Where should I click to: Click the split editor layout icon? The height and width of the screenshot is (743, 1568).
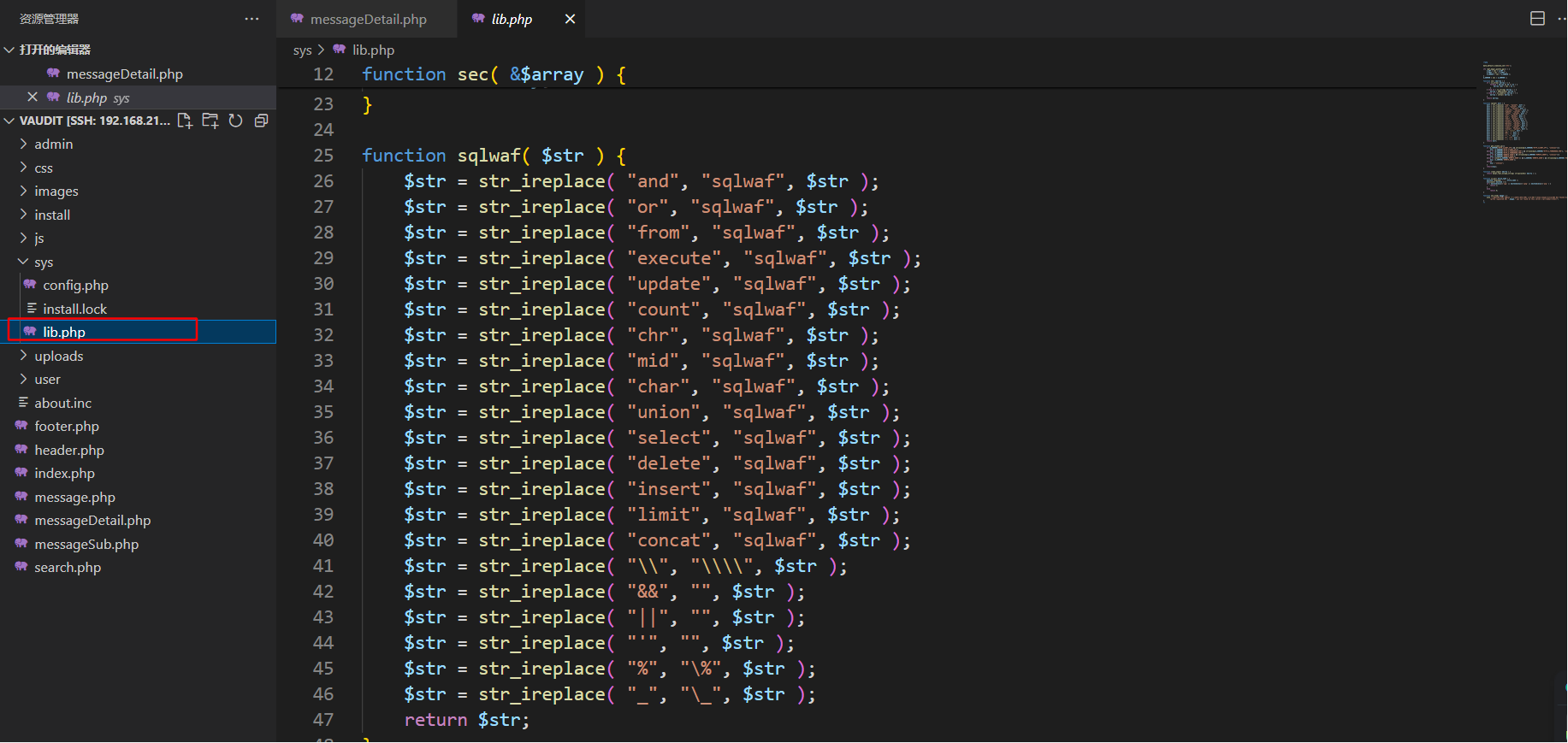pyautogui.click(x=1537, y=19)
